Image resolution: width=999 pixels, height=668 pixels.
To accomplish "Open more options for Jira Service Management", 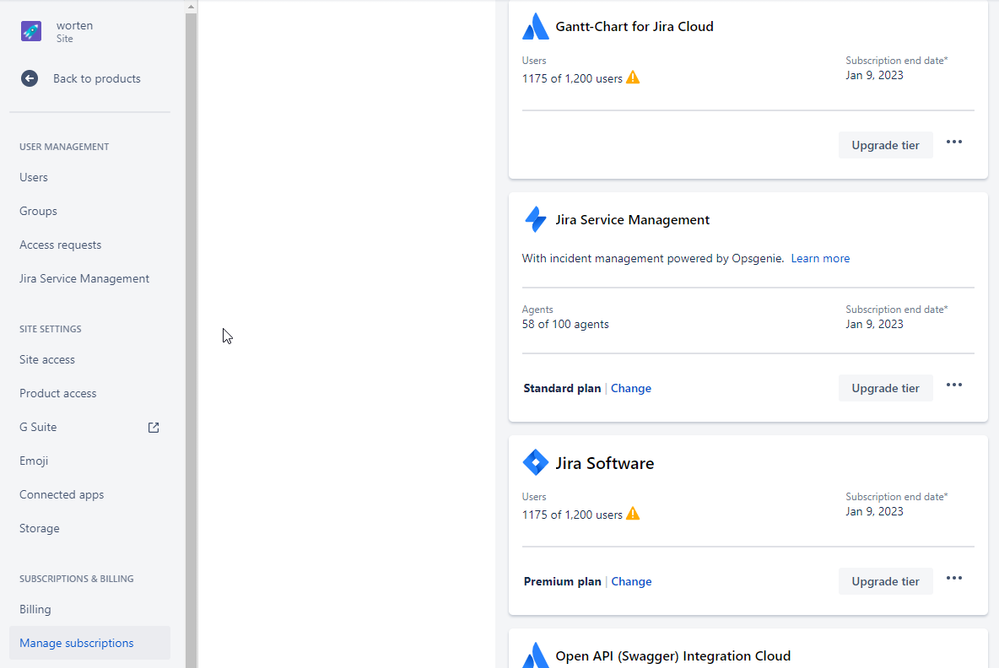I will coord(954,385).
